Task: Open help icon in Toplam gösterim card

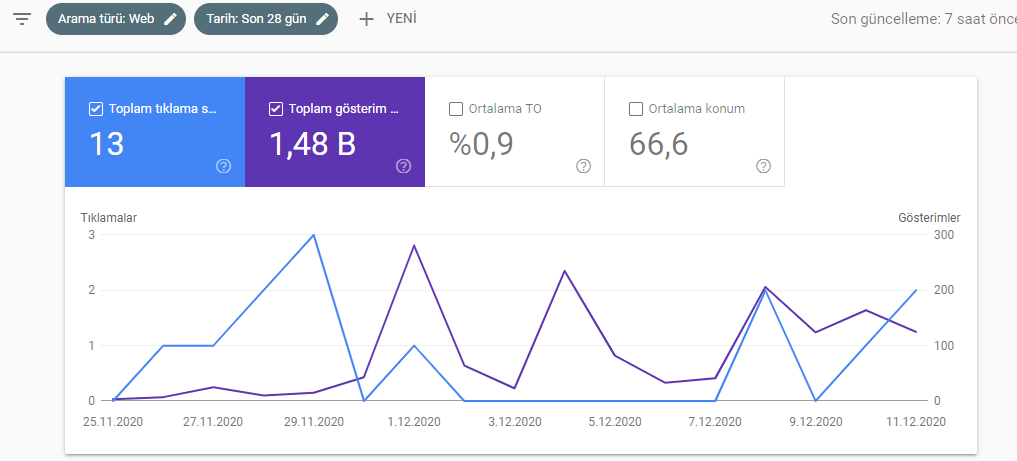Action: pyautogui.click(x=403, y=167)
